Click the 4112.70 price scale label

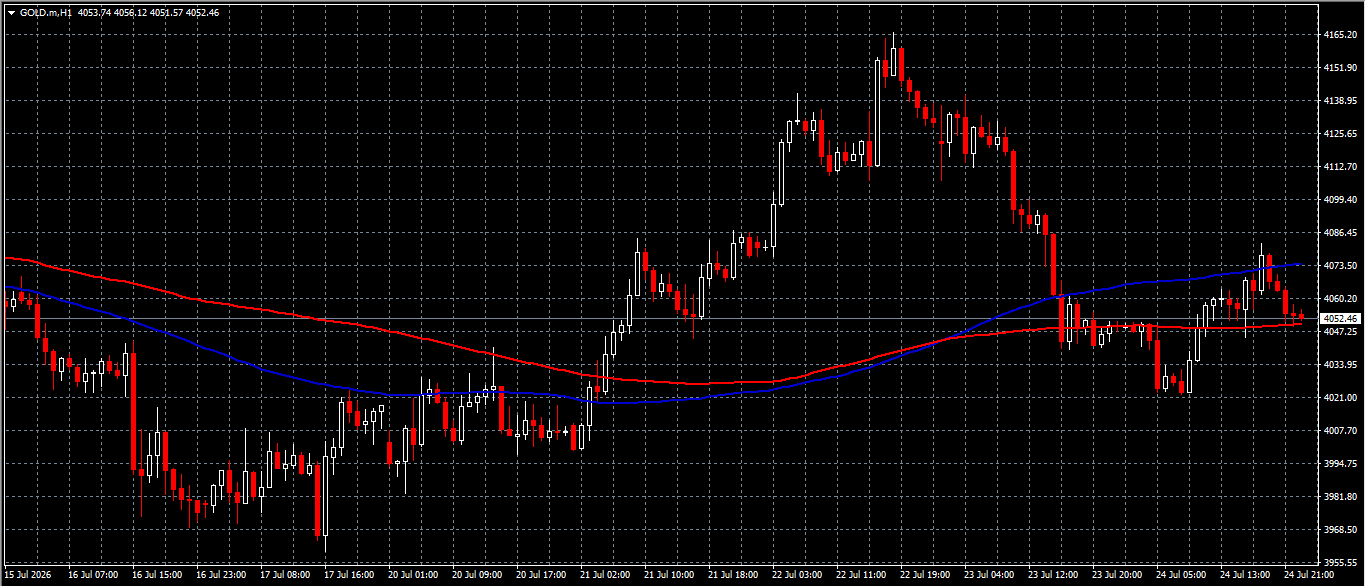1339,166
